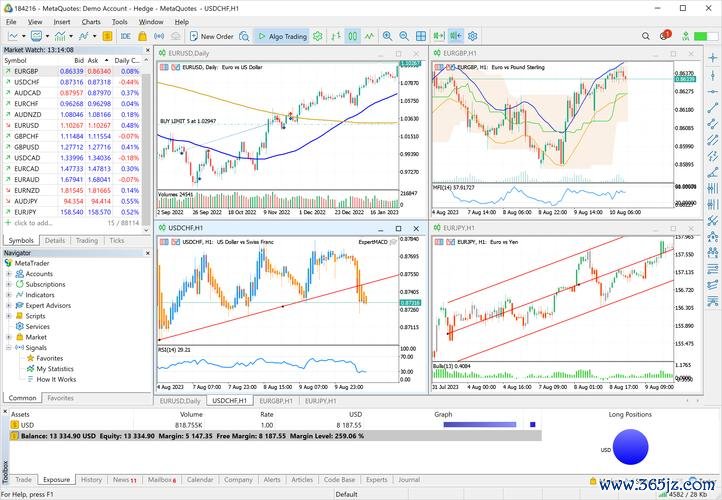Click the green gear icon next to Algo Trading
This screenshot has width=722, height=500.
(318, 36)
